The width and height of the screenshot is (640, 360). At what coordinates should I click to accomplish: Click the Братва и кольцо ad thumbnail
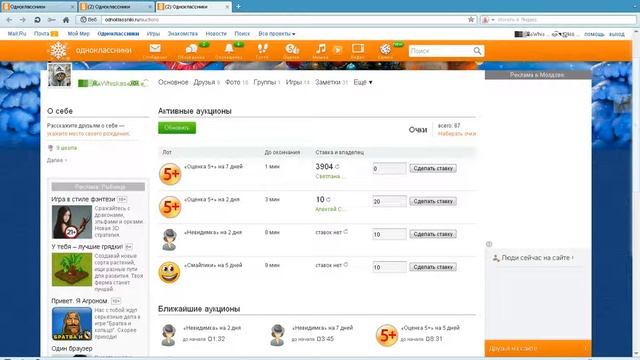(x=72, y=324)
